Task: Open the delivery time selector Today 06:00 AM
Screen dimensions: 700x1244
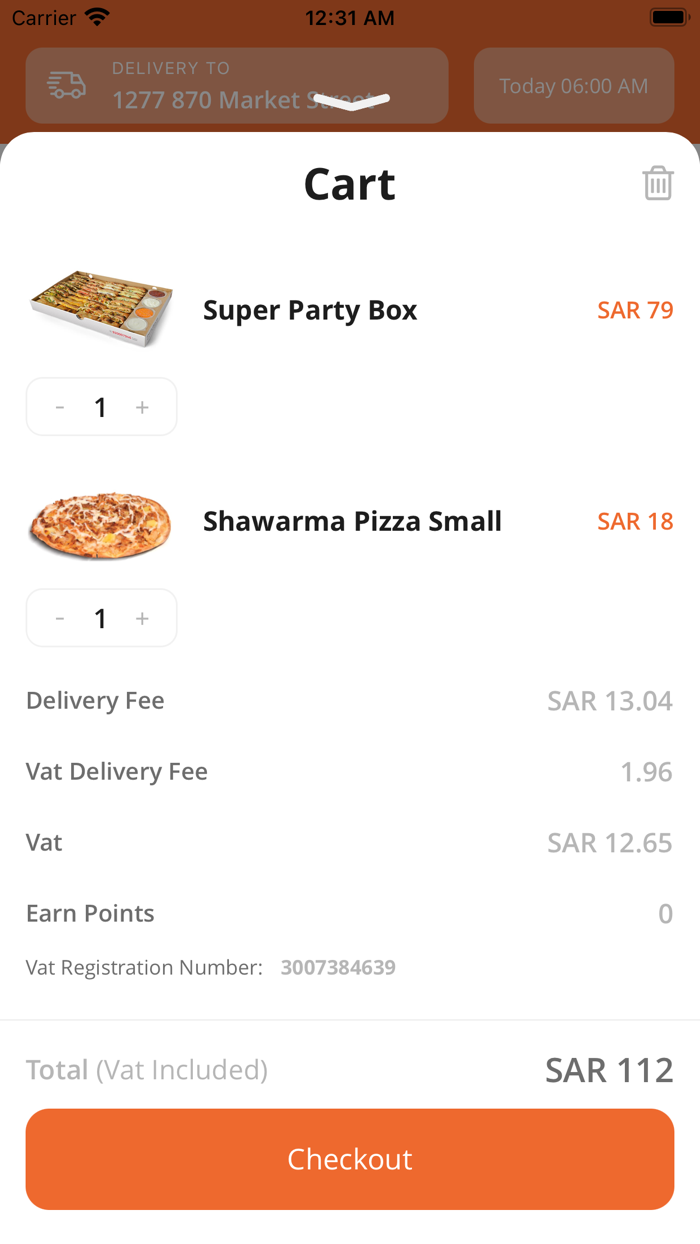Action: pyautogui.click(x=573, y=86)
